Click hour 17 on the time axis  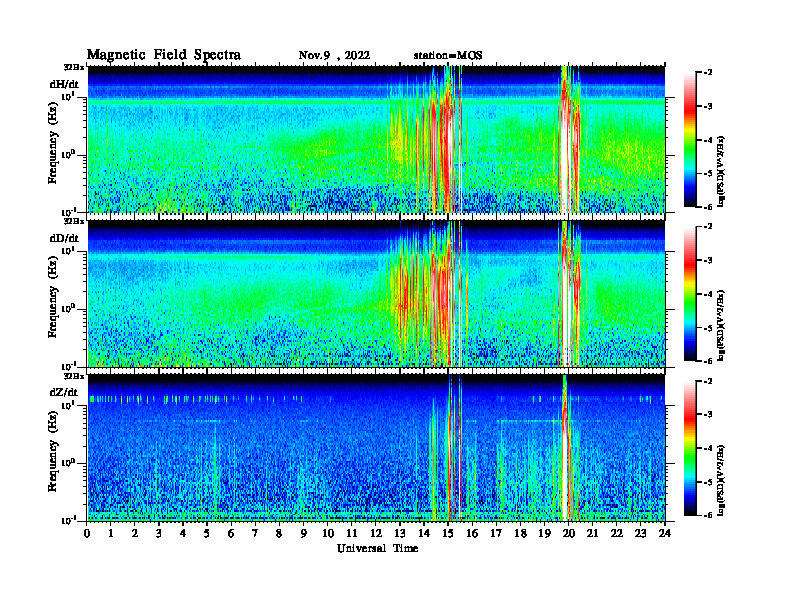[x=497, y=534]
